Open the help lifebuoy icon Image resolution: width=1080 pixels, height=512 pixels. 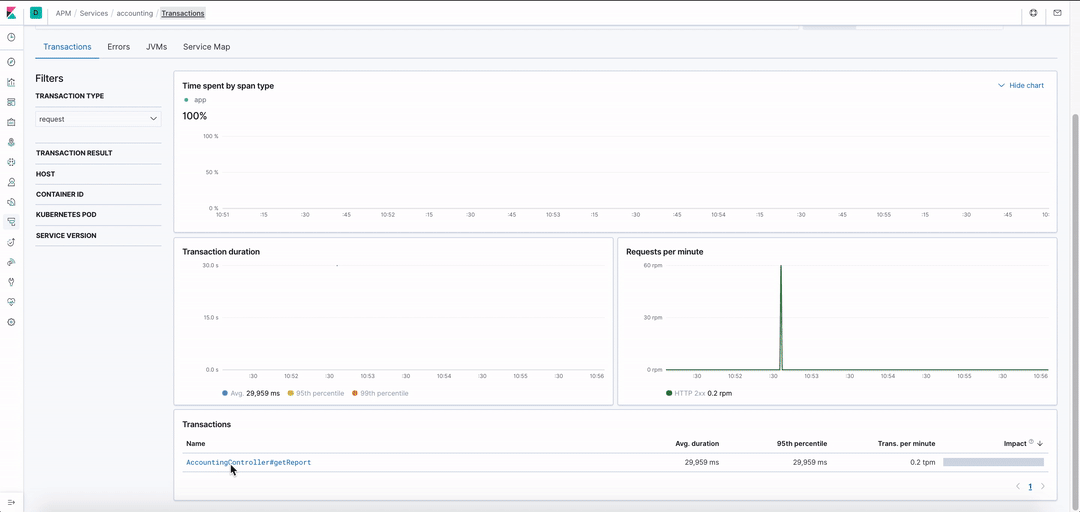(1033, 13)
